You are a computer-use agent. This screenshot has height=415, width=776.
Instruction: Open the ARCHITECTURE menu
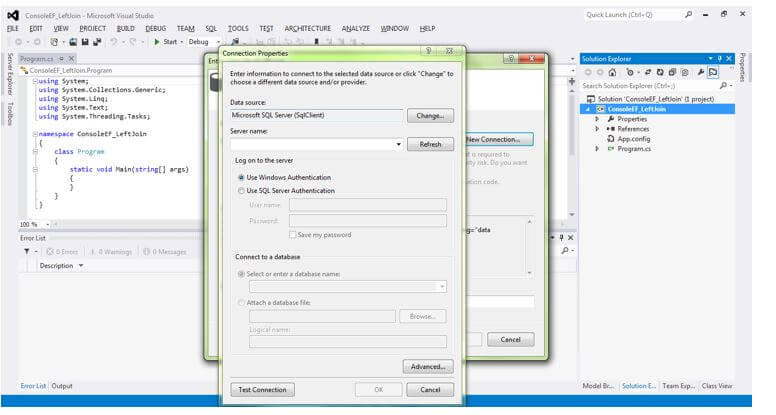point(307,29)
